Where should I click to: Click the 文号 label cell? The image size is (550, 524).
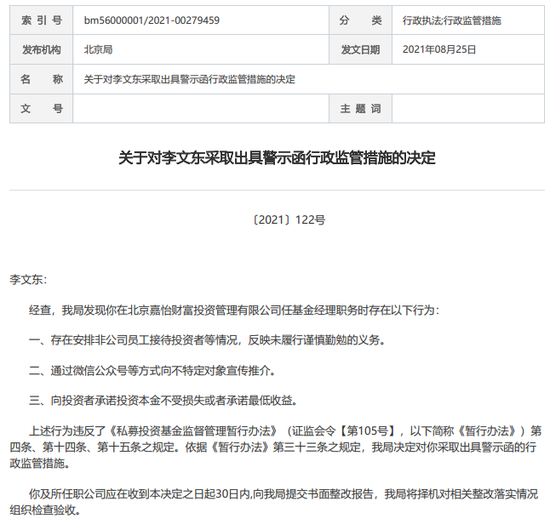click(x=41, y=108)
